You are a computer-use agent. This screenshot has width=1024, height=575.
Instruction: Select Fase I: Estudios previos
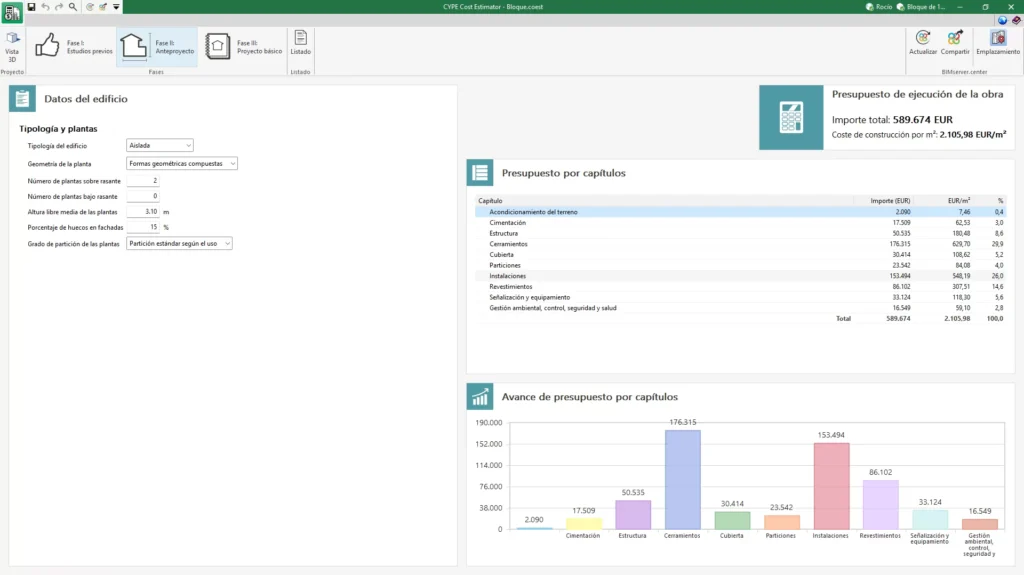(73, 46)
